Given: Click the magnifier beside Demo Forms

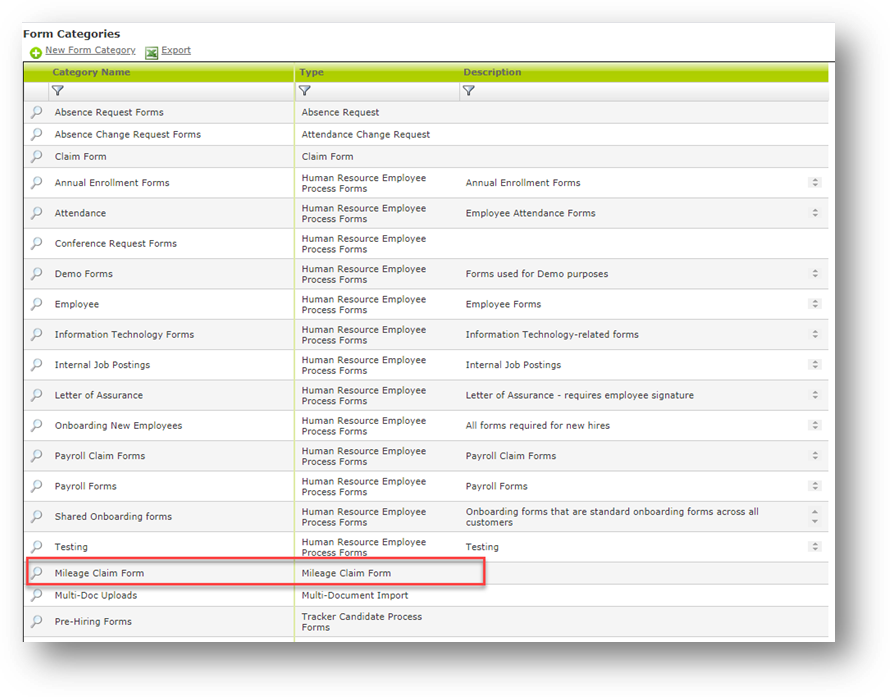Looking at the screenshot, I should coord(36,273).
